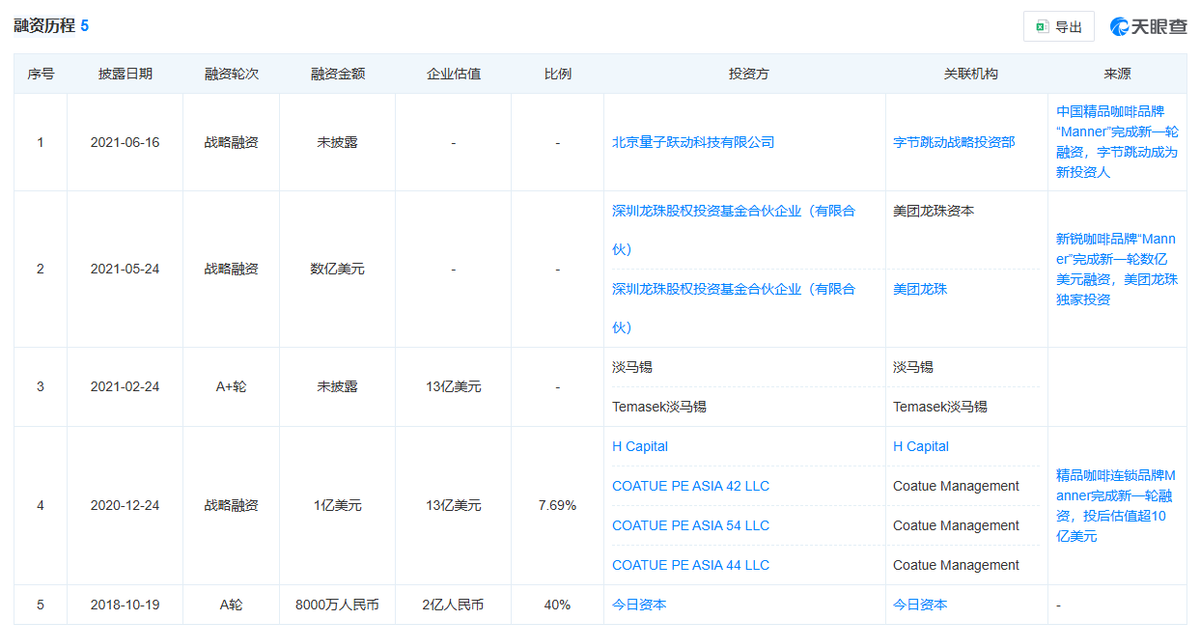Click the 来源 column header

[1117, 74]
